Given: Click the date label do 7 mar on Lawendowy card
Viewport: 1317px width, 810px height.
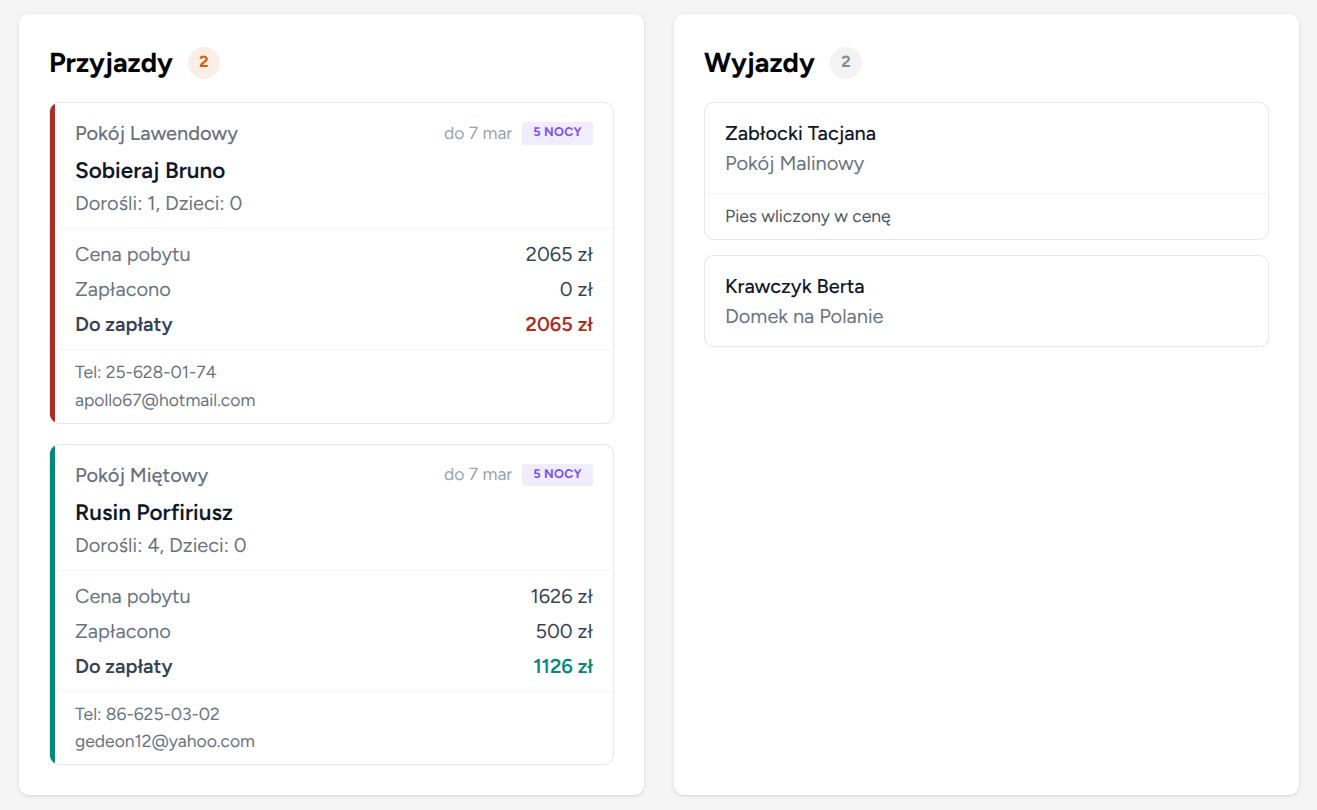Looking at the screenshot, I should [x=477, y=133].
